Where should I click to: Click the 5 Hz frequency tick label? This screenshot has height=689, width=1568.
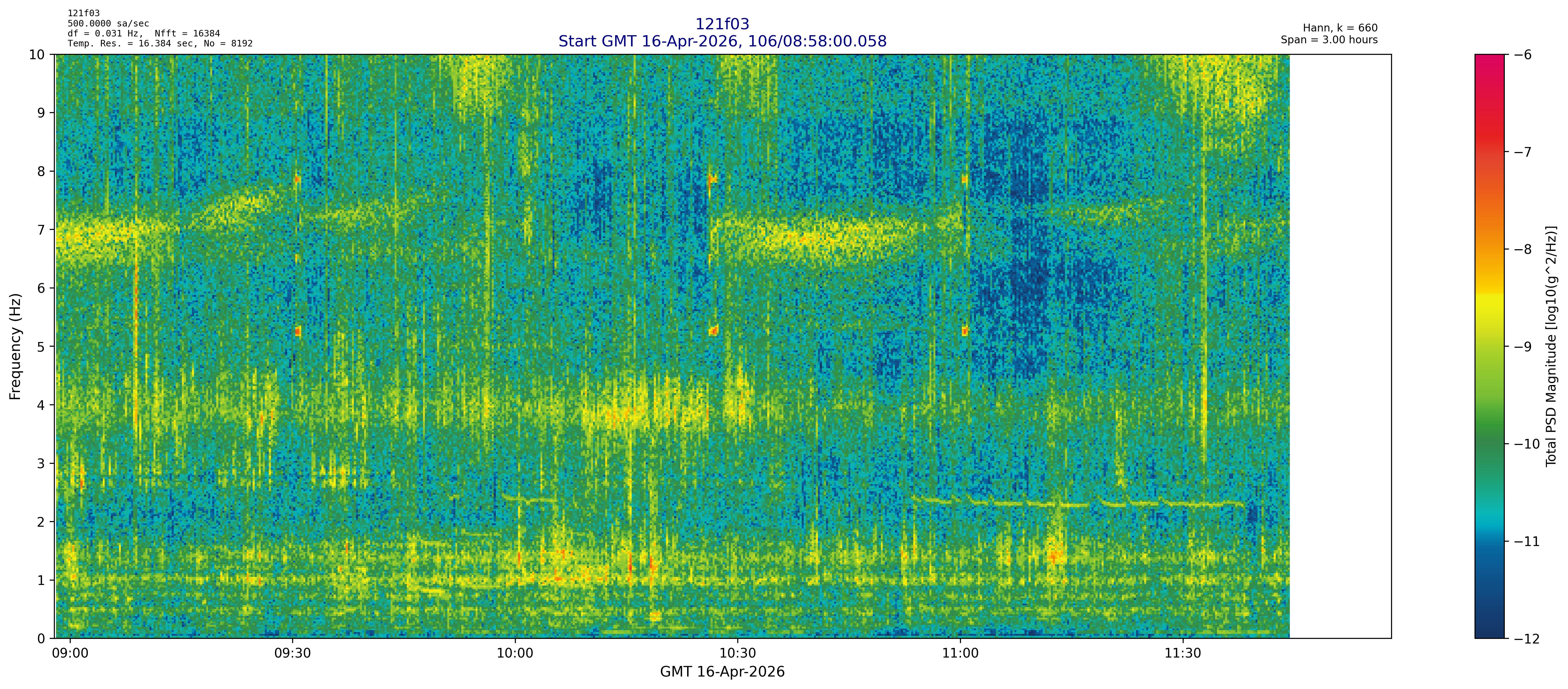pos(41,347)
